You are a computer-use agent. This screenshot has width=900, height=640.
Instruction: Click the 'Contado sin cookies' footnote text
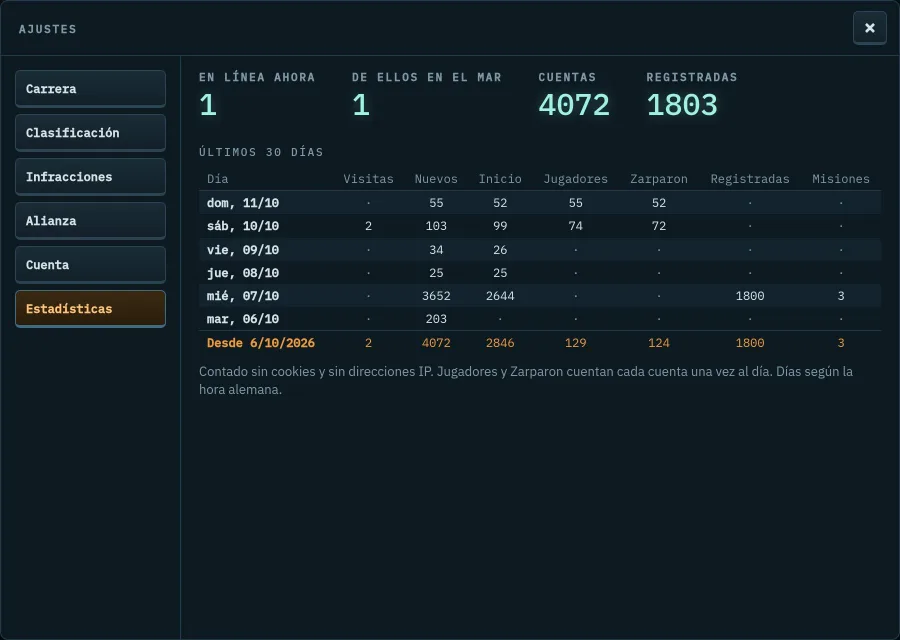coord(526,381)
